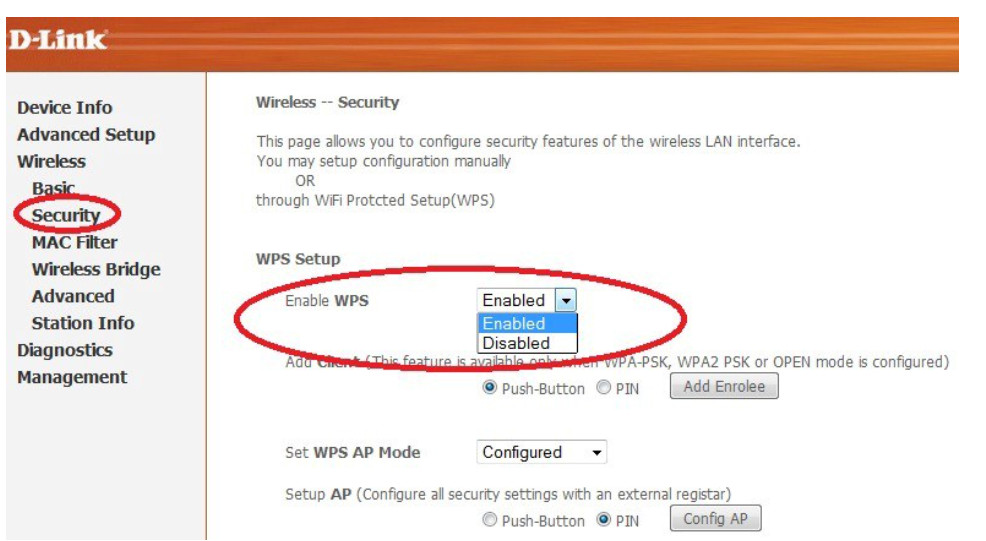Open Wireless Bridge settings
The height and width of the screenshot is (541, 986).
(x=96, y=270)
